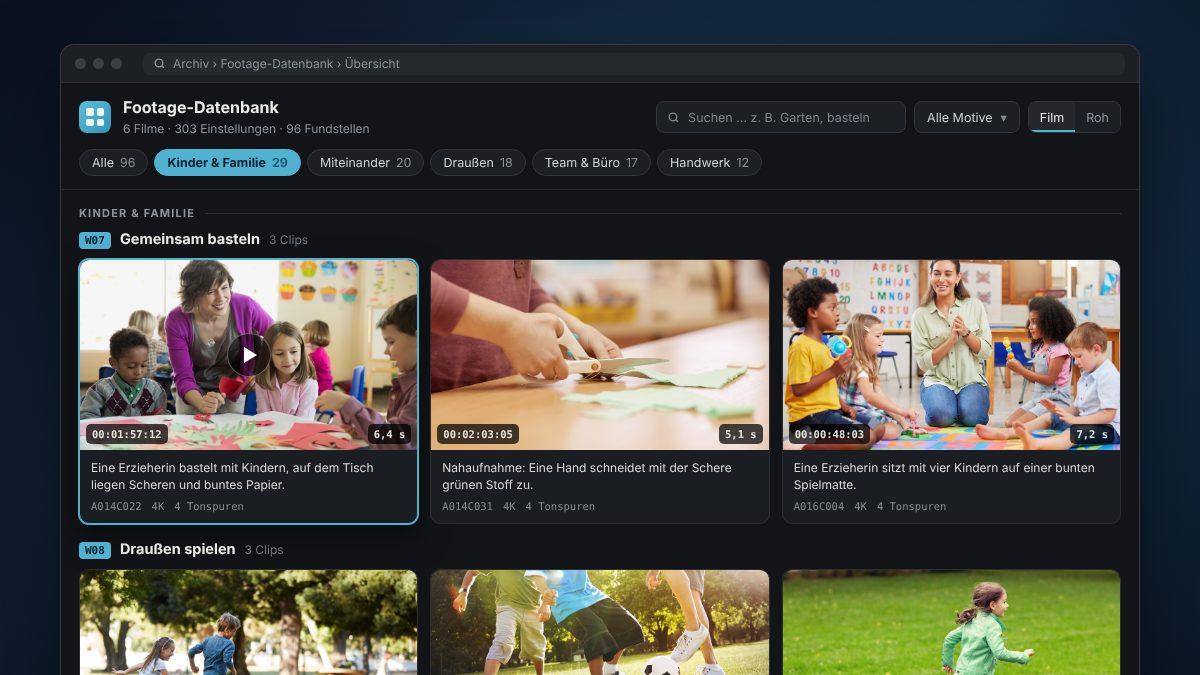Click clip ID A014C022
The image size is (1200, 675).
pyautogui.click(x=116, y=506)
